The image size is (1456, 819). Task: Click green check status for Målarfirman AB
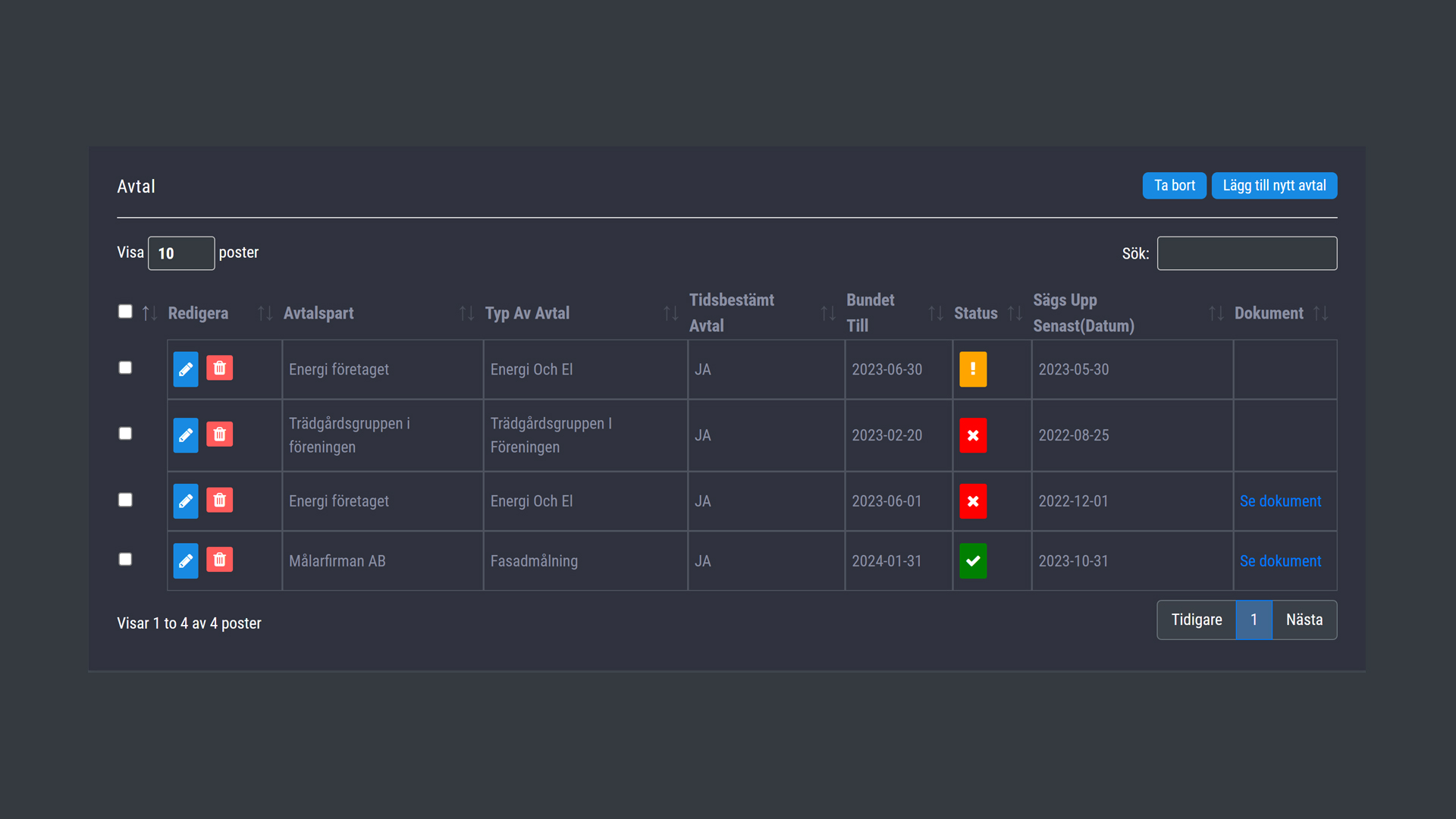tap(973, 561)
